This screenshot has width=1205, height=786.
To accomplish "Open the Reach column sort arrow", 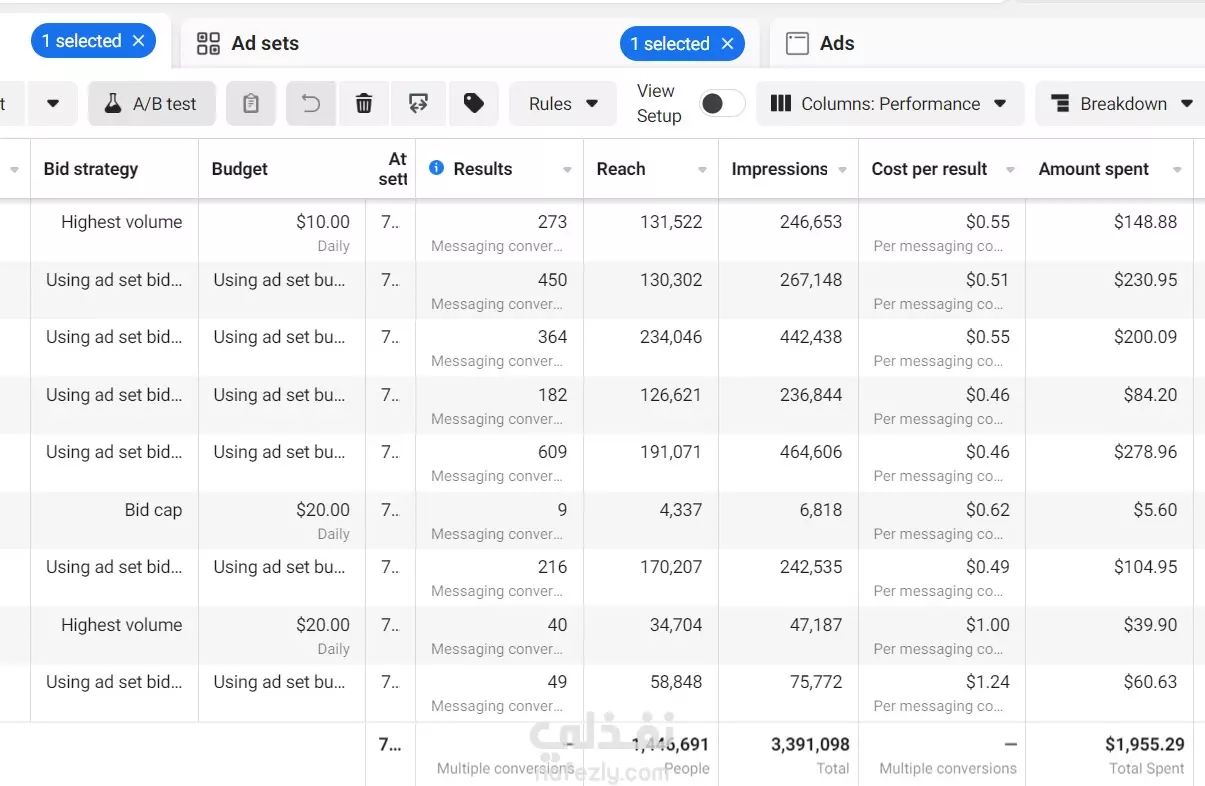I will (x=702, y=170).
